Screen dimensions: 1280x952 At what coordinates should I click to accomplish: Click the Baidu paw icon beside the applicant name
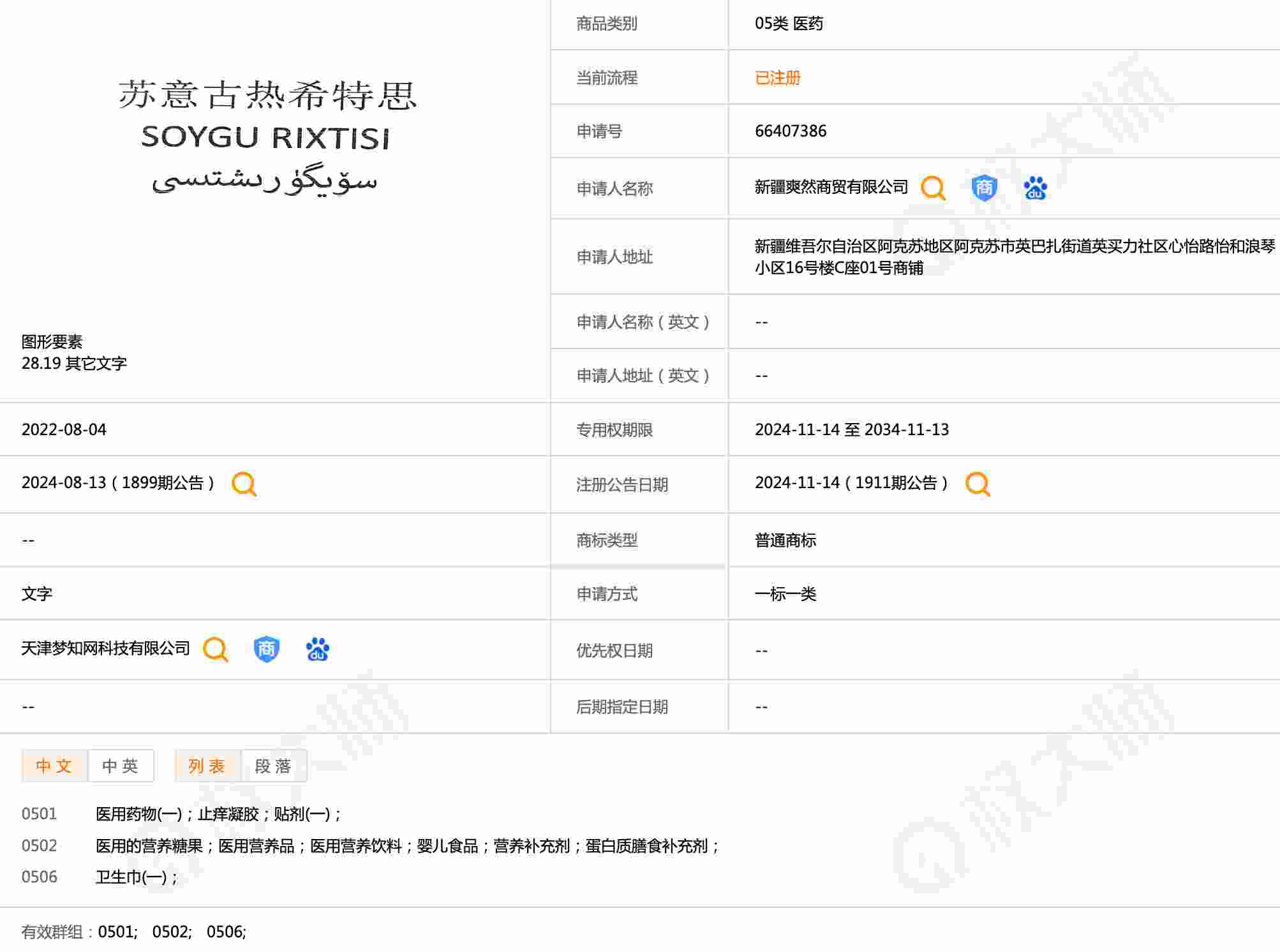[1035, 188]
